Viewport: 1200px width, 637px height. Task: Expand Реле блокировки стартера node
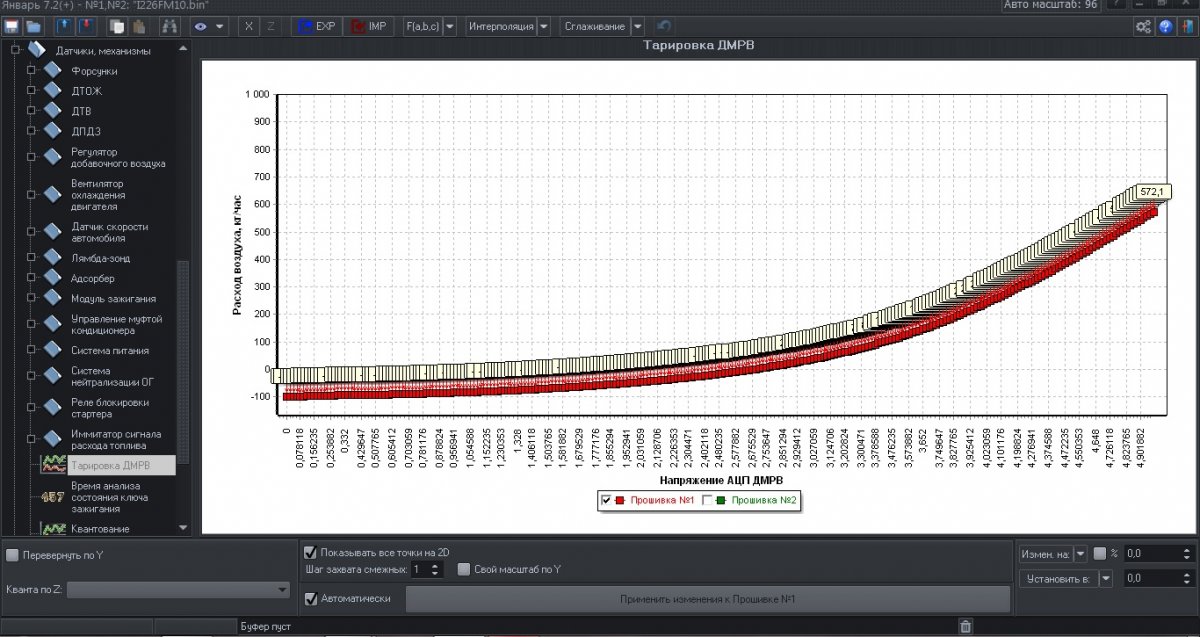(x=31, y=408)
